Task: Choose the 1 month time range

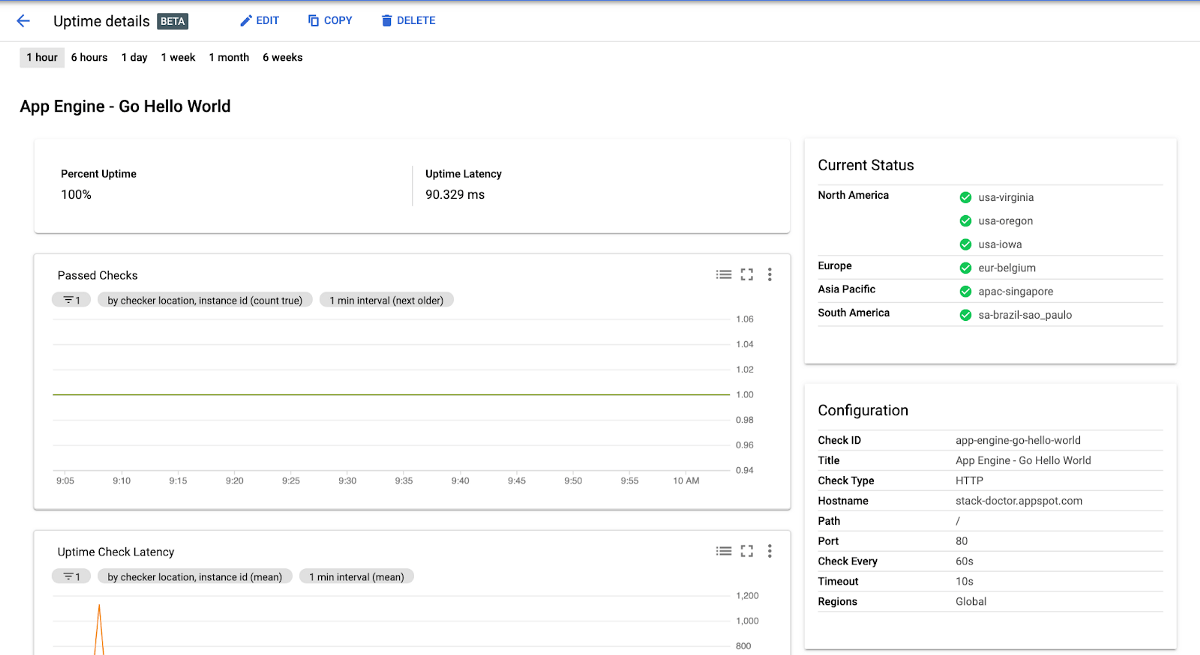Action: (229, 58)
